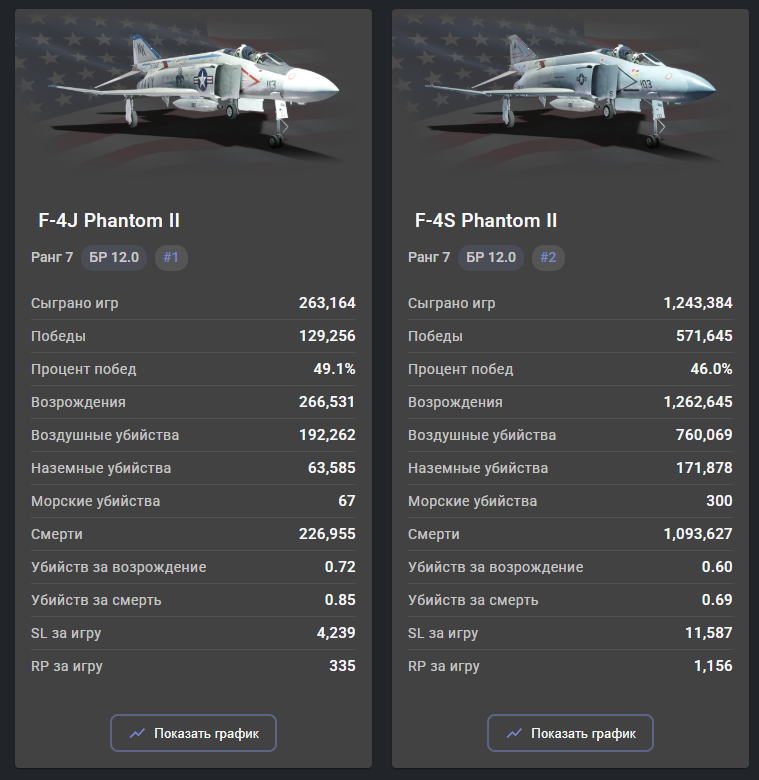Click the F-4S Phantom II title

coord(486,220)
